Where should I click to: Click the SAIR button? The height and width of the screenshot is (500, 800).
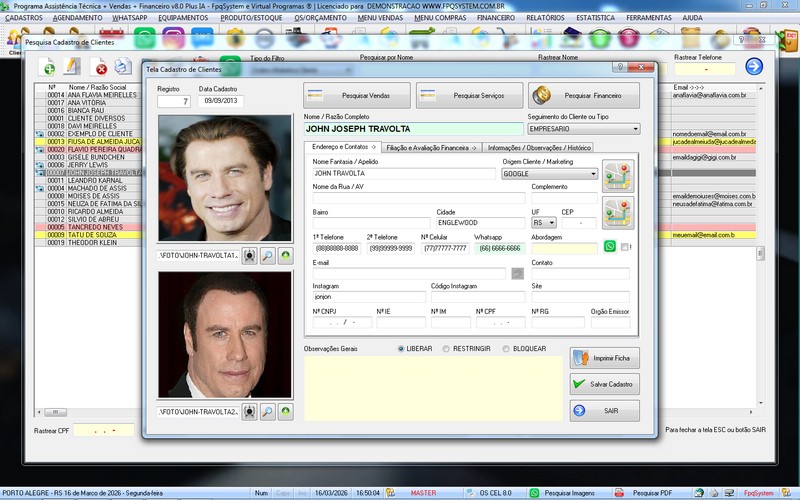click(605, 411)
